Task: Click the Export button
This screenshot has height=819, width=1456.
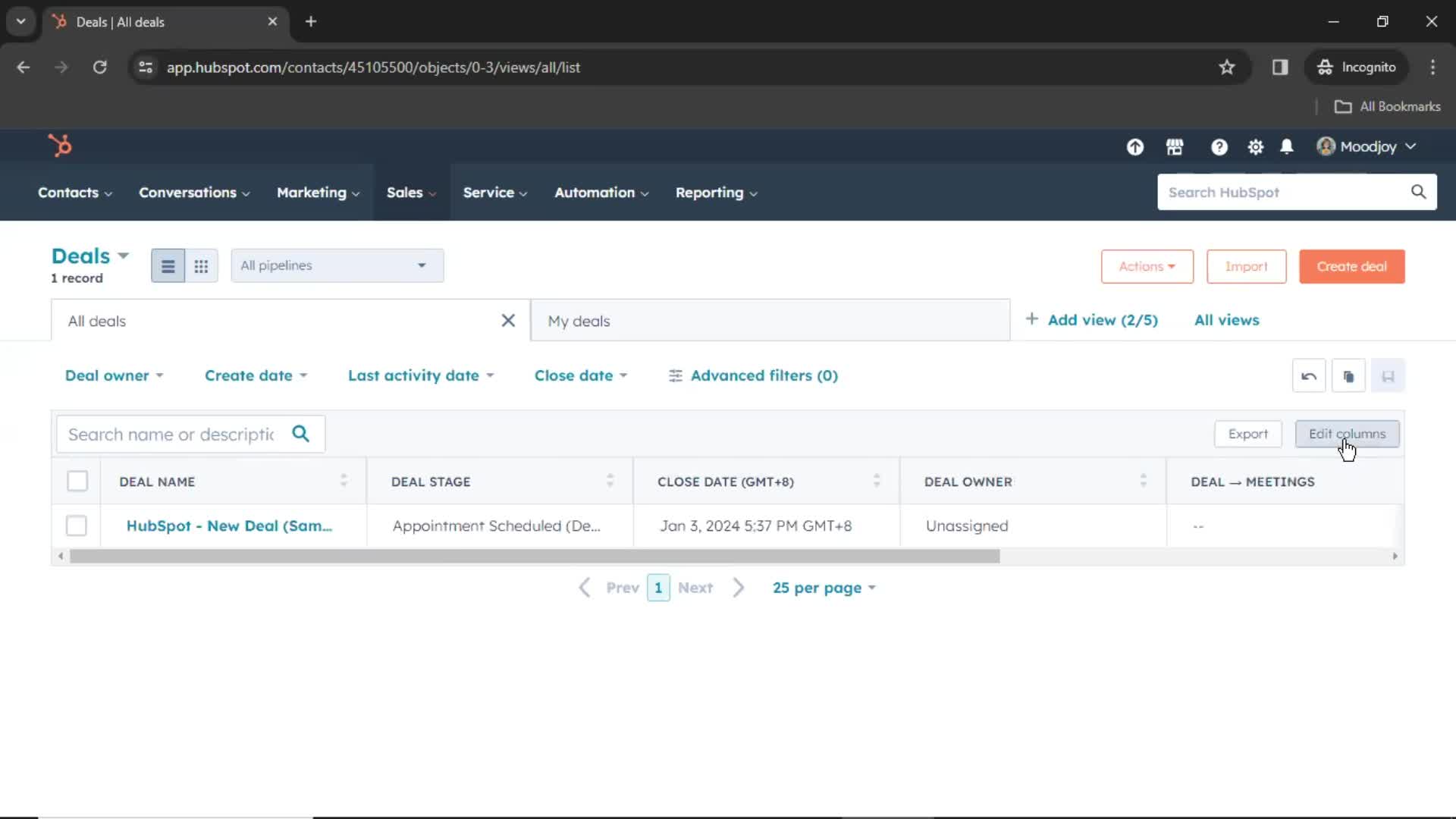Action: coord(1248,433)
